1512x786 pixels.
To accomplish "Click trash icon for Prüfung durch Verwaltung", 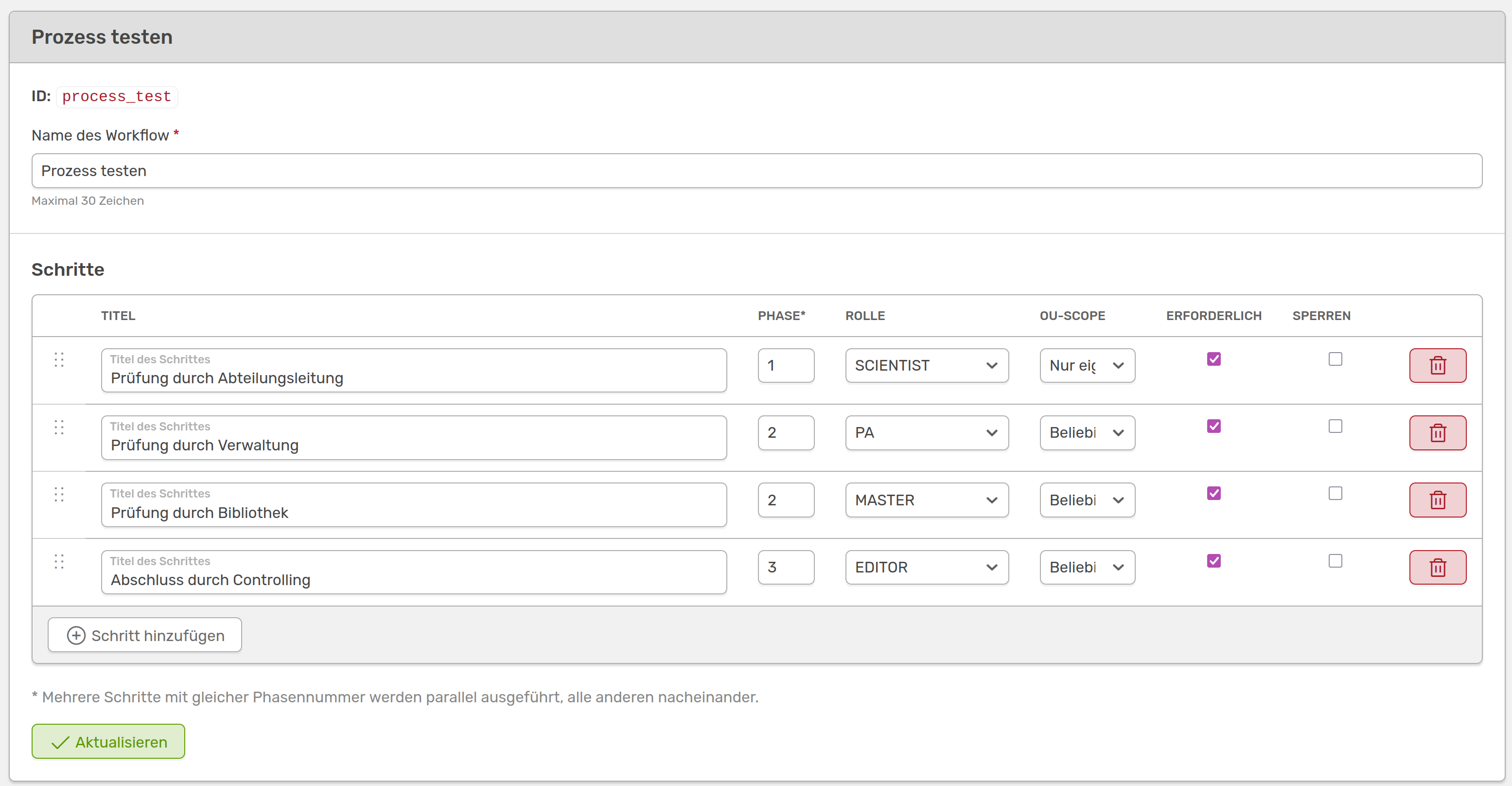I will tap(1437, 432).
